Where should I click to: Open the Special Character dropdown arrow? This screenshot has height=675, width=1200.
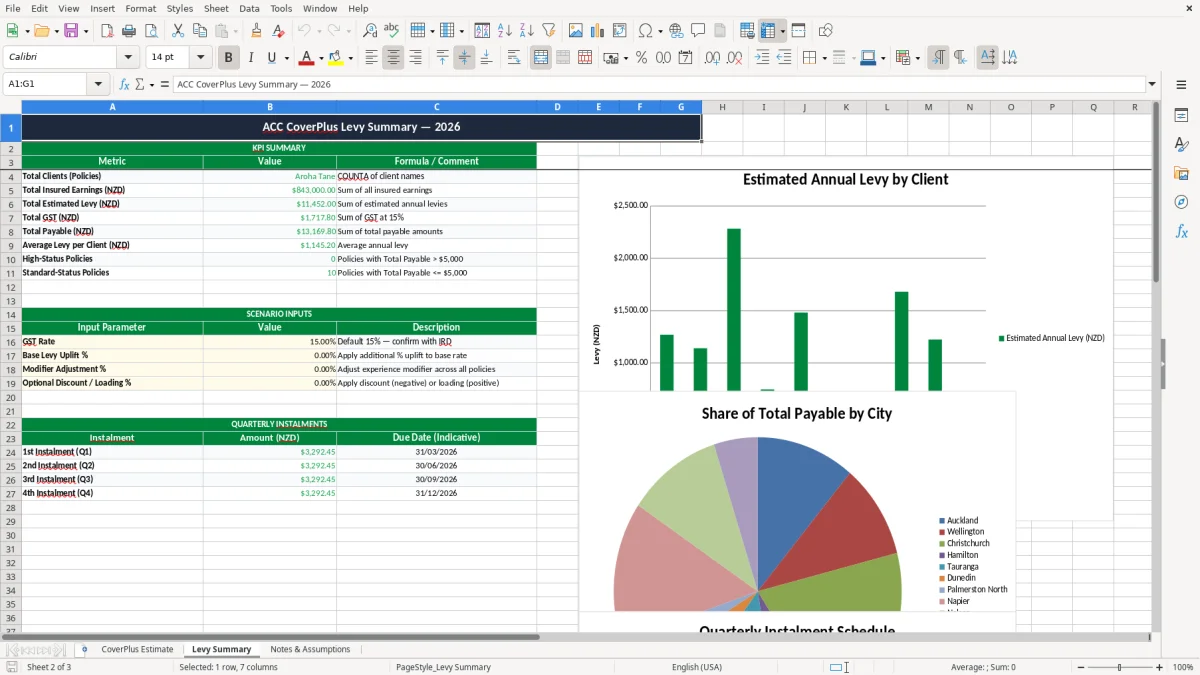(x=660, y=31)
